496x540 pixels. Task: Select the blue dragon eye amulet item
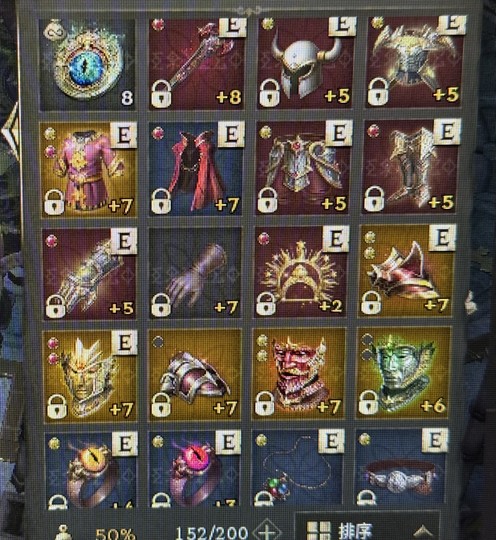(88, 65)
